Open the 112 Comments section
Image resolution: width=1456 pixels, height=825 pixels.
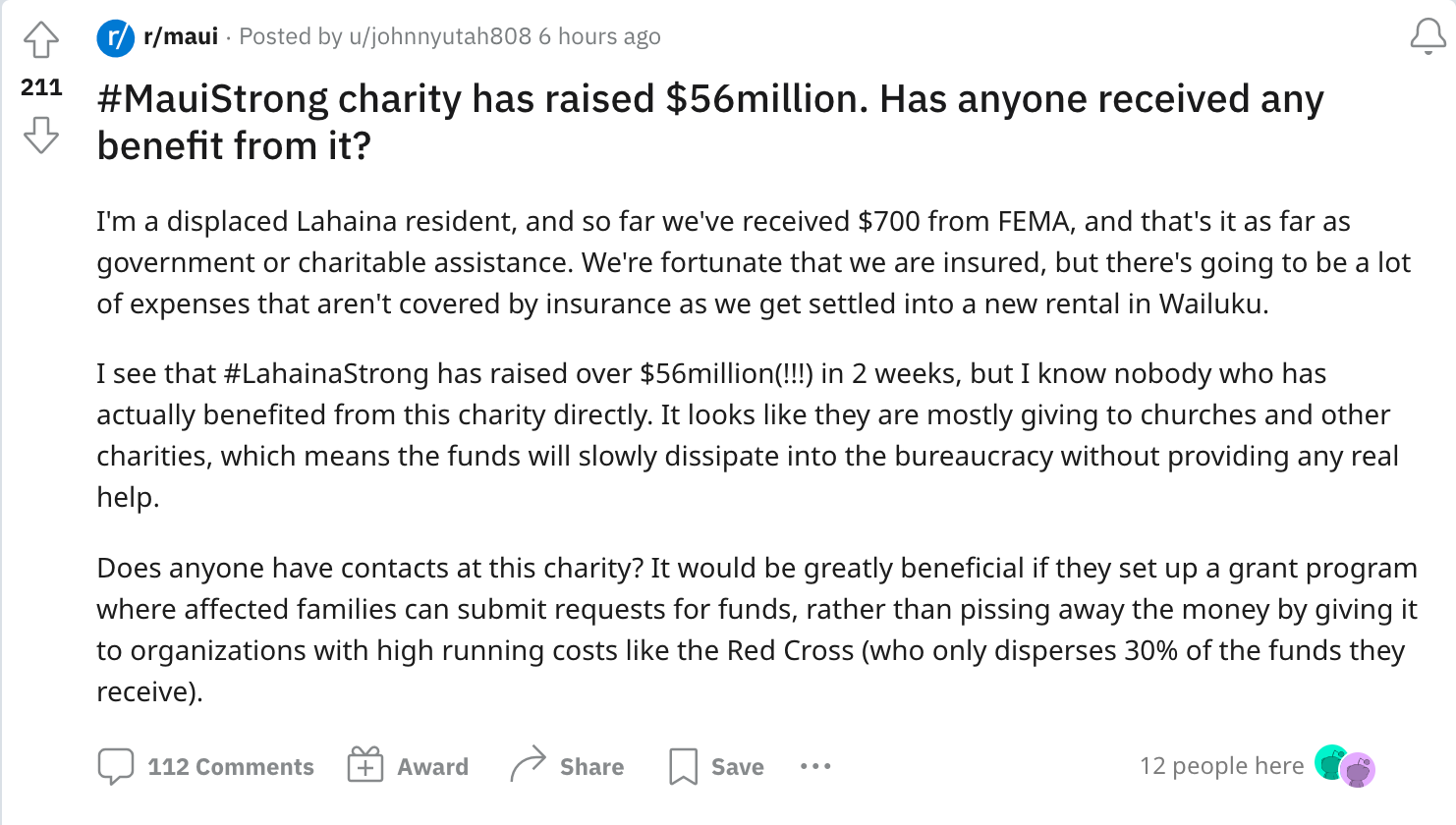tap(206, 766)
